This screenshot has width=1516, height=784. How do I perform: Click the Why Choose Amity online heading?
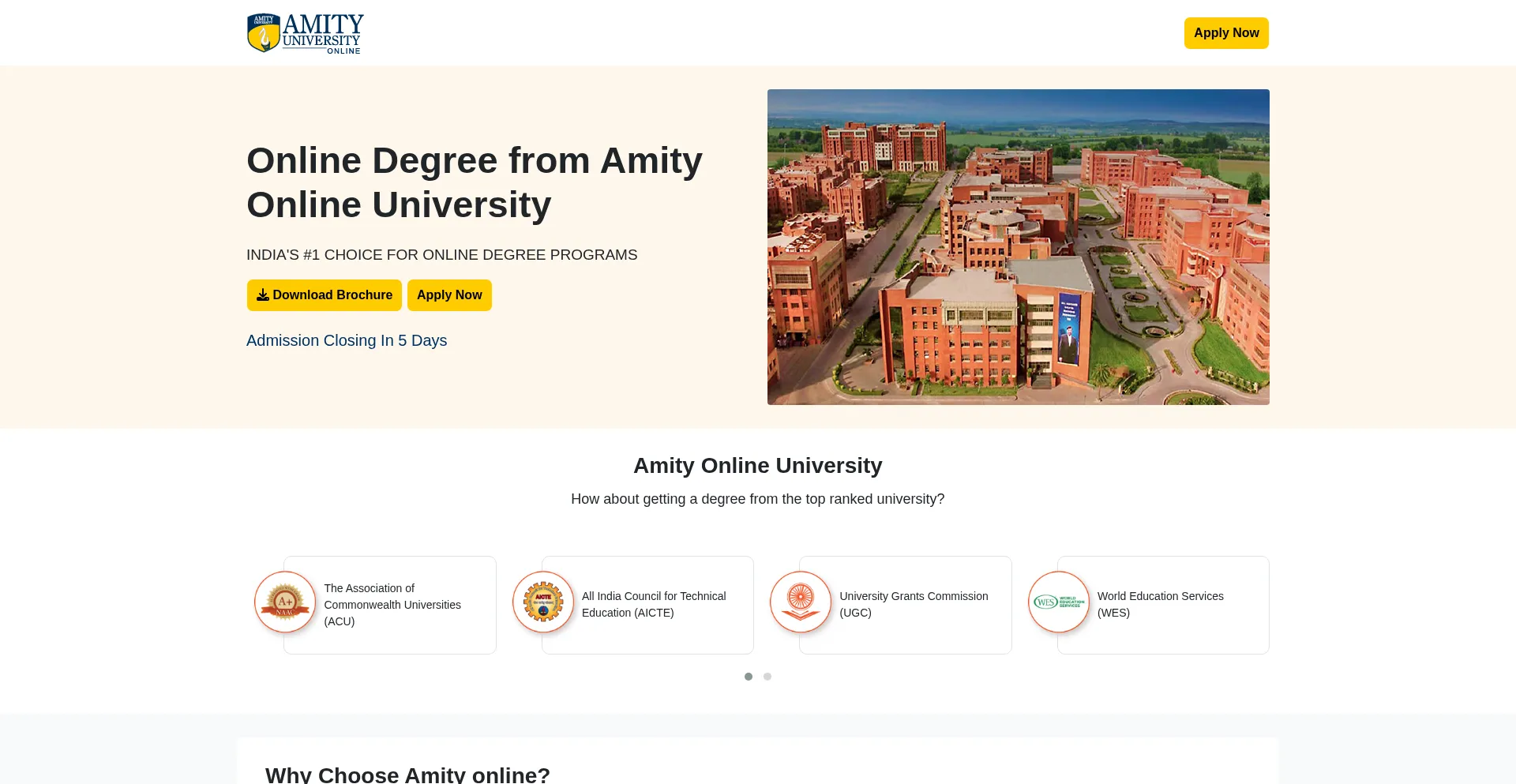407,774
